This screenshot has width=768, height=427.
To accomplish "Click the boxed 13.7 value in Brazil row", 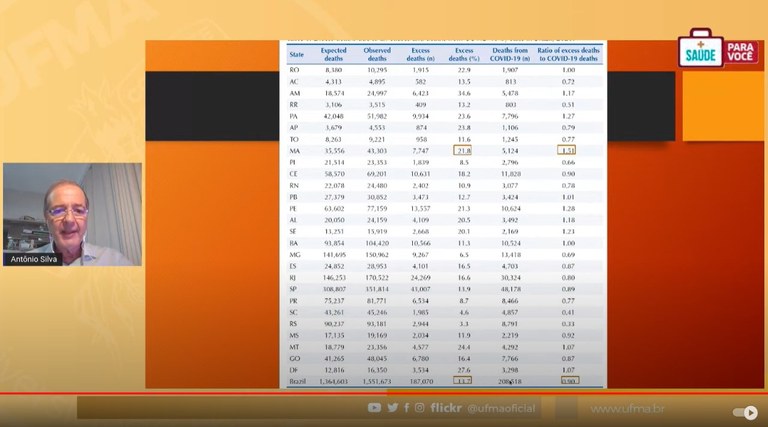I will (x=464, y=381).
